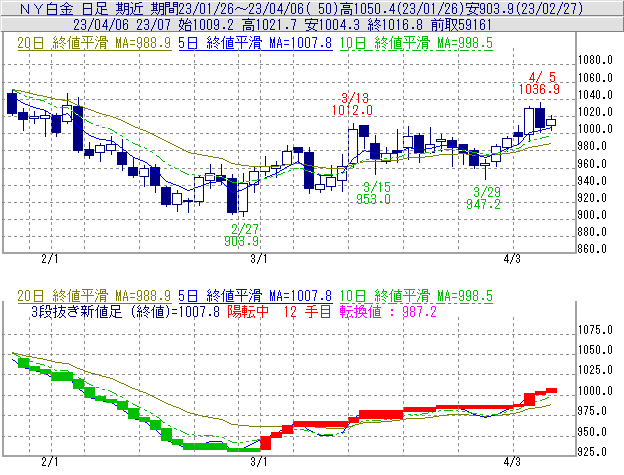
Task: Click the magenta 転換値：987.2 text
Action: pyautogui.click(x=388, y=311)
